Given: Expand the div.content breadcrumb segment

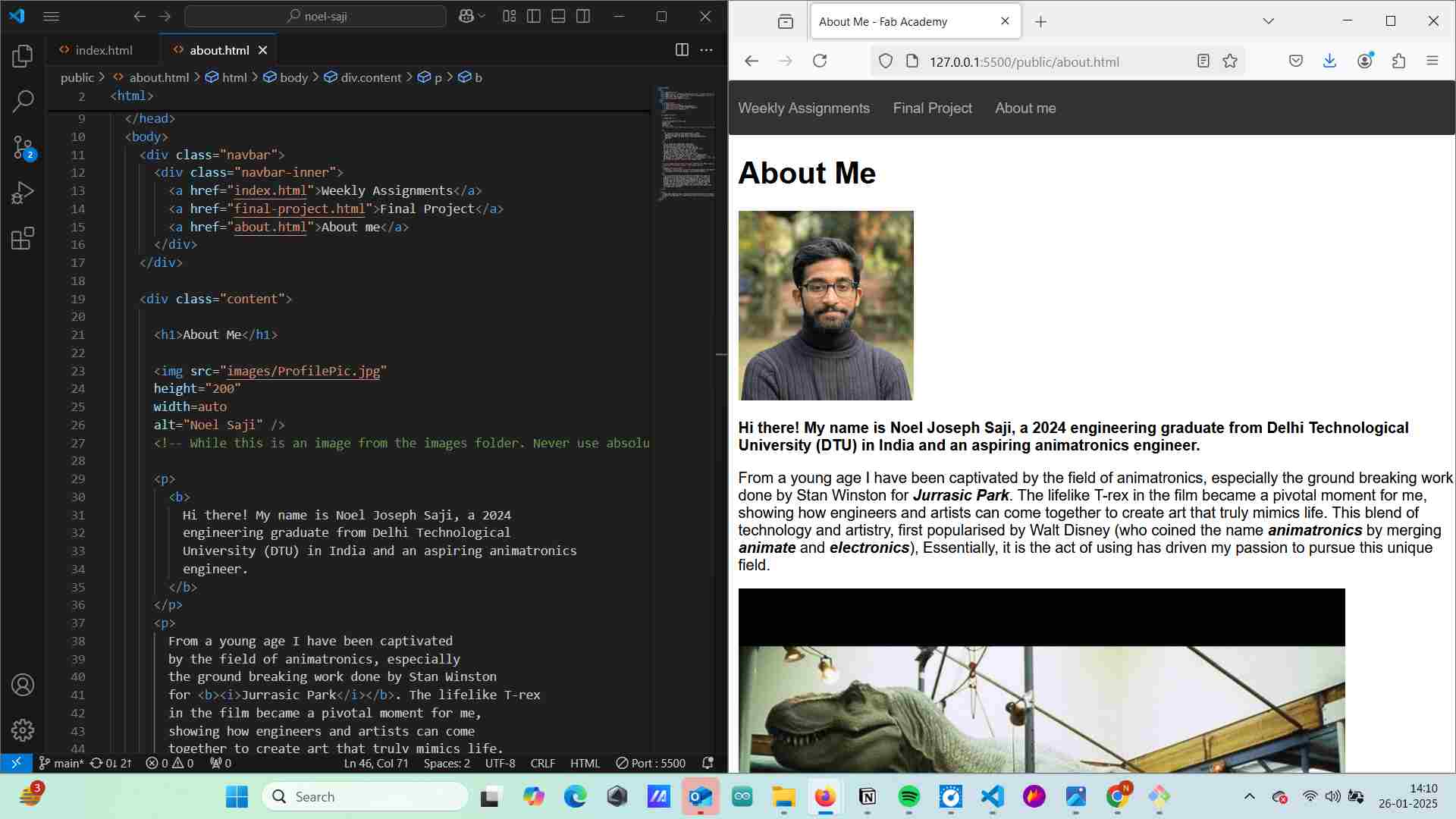Looking at the screenshot, I should click(x=363, y=77).
